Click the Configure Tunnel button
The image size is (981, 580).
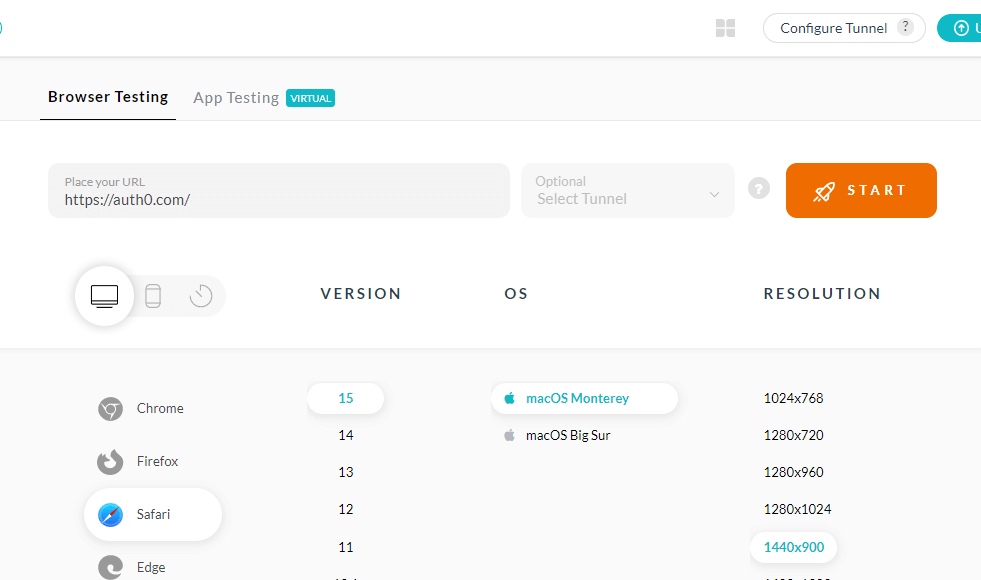pos(833,28)
